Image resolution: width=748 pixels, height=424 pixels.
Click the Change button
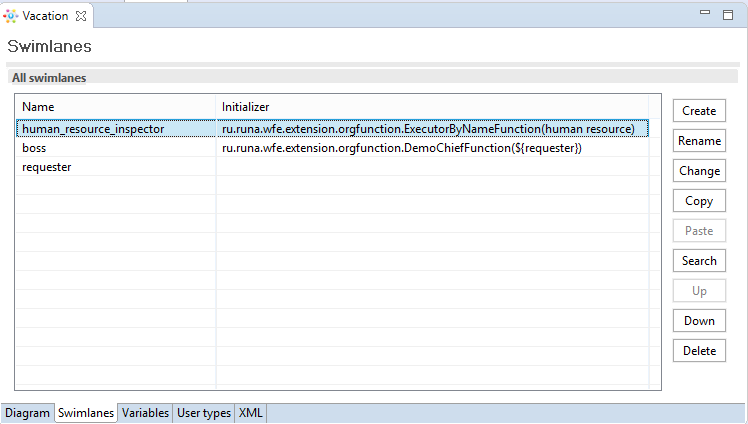[x=699, y=171]
